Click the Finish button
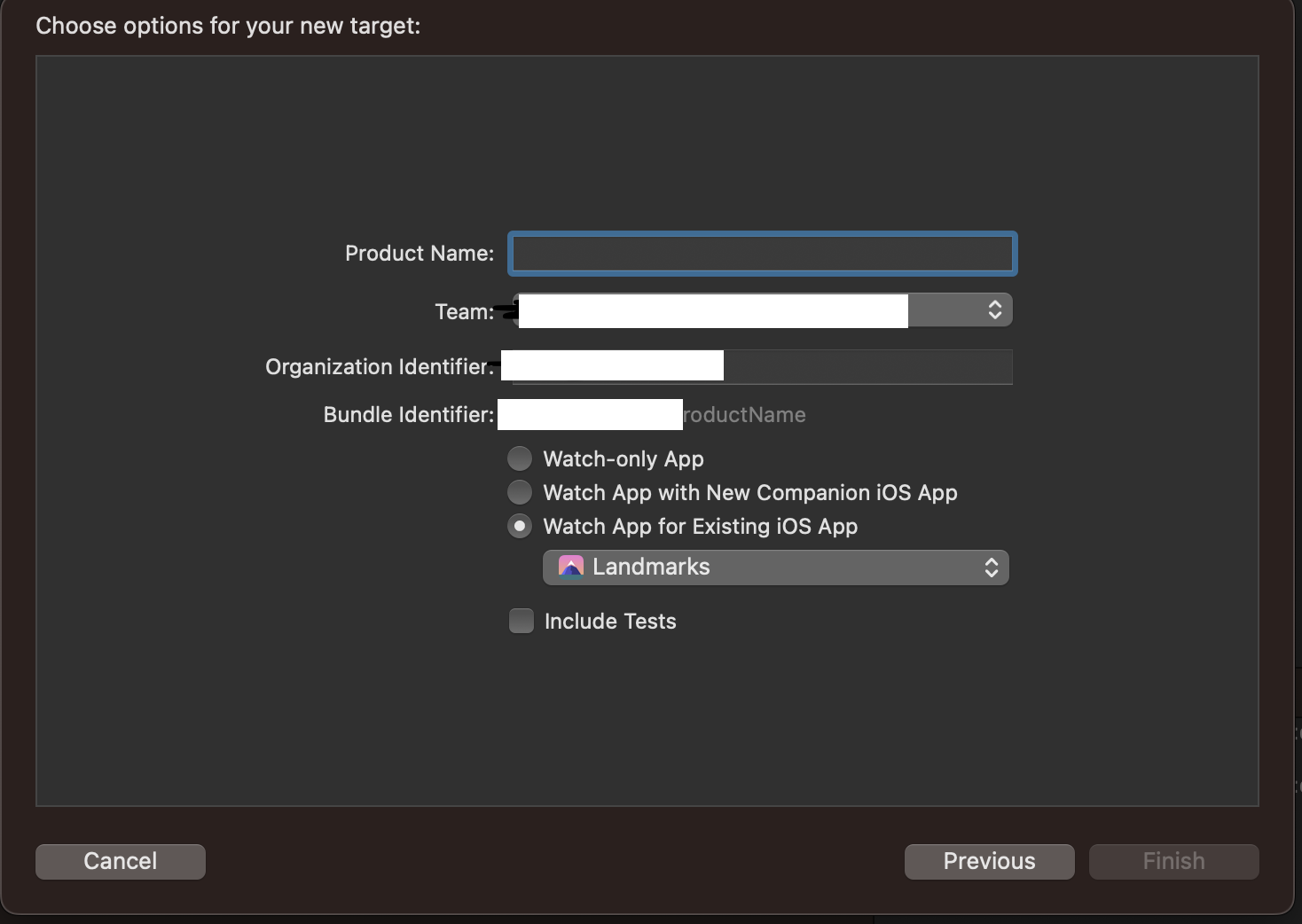Viewport: 1302px width, 924px height. [1173, 861]
